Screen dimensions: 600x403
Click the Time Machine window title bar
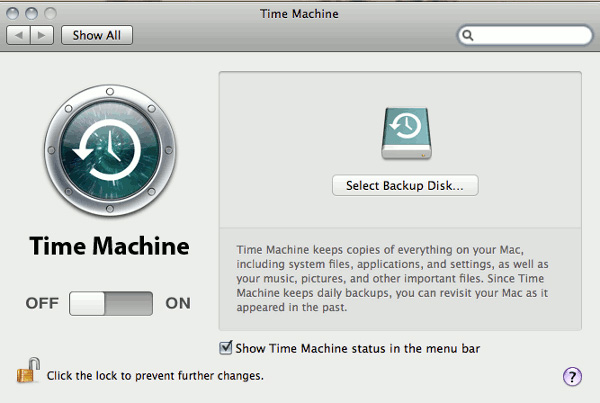pyautogui.click(x=300, y=13)
